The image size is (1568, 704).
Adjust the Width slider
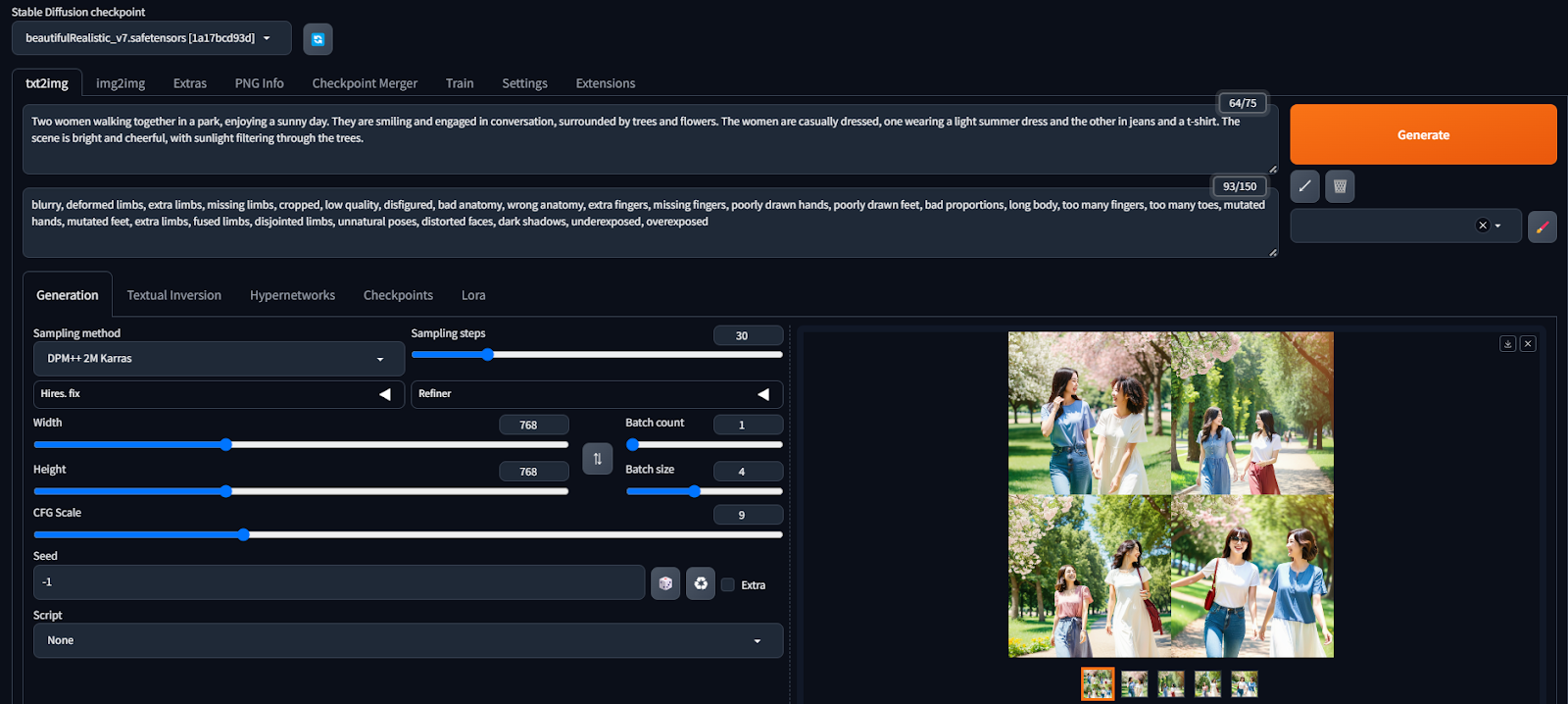[301, 445]
